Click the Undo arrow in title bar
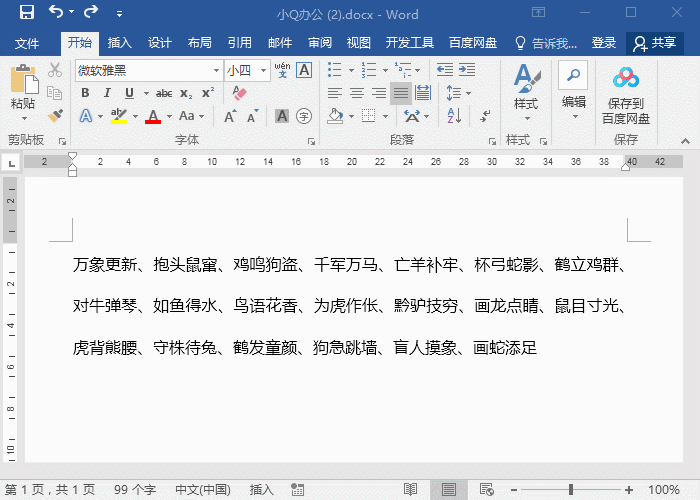The width and height of the screenshot is (700, 500). 56,13
